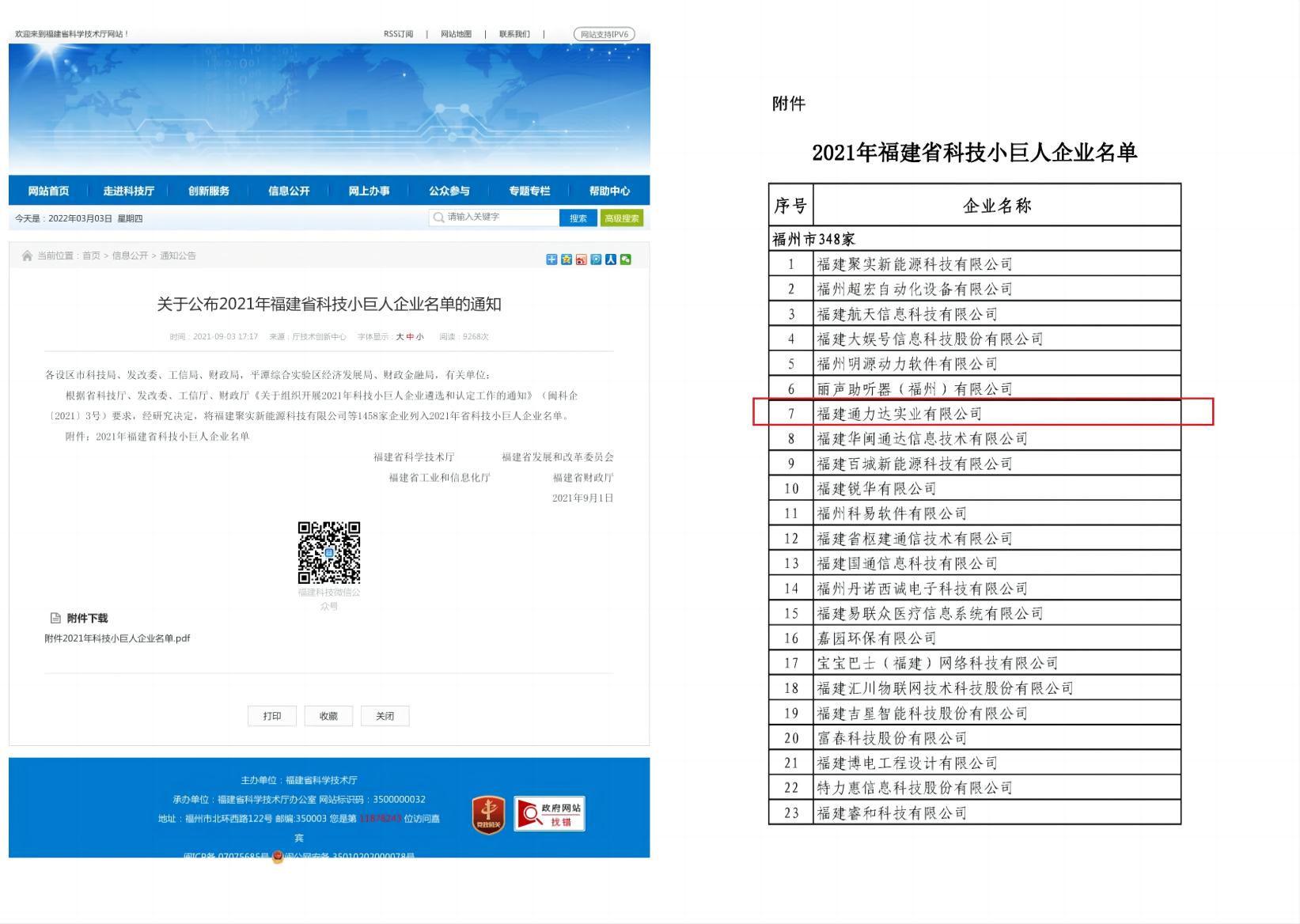Open the 创新服务 menu item
This screenshot has width=1300, height=924.
click(x=209, y=191)
